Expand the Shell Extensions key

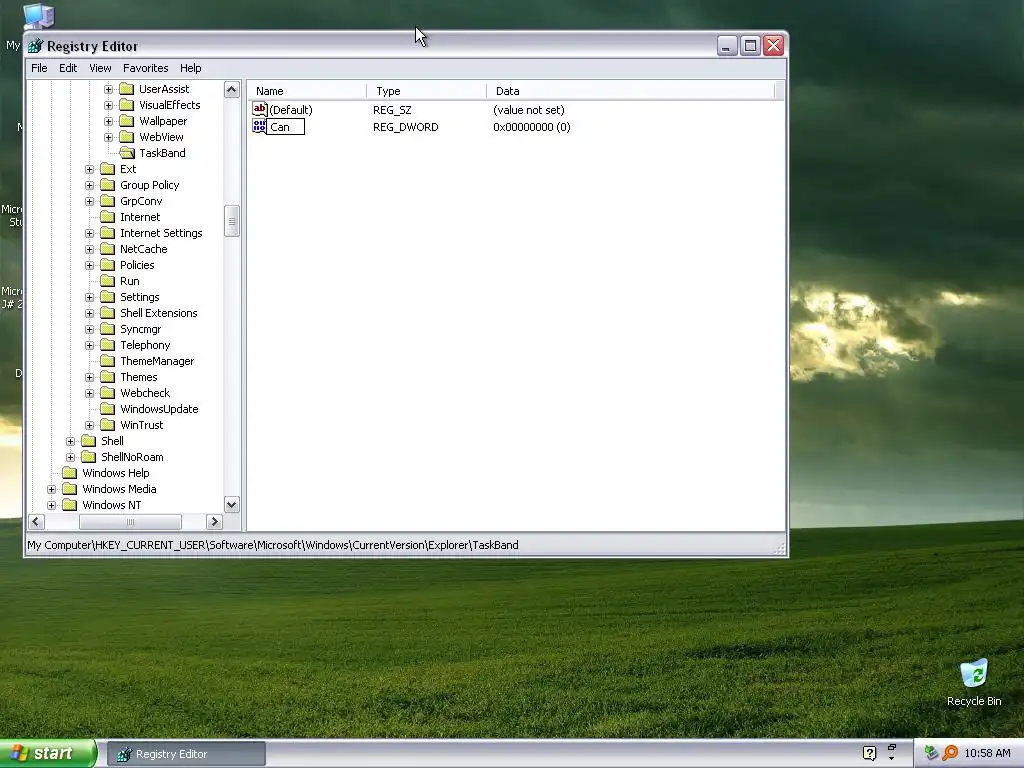click(89, 313)
